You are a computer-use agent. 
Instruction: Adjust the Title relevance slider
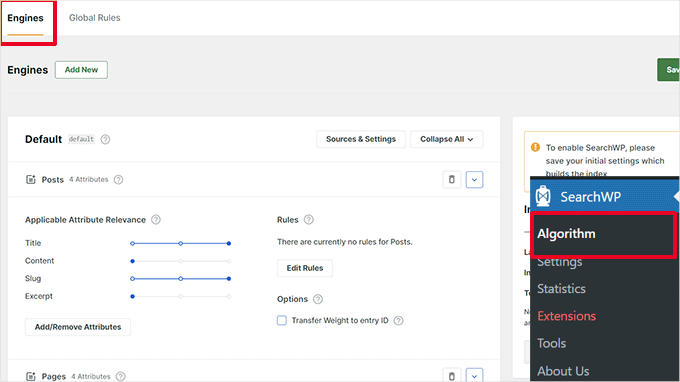point(180,243)
